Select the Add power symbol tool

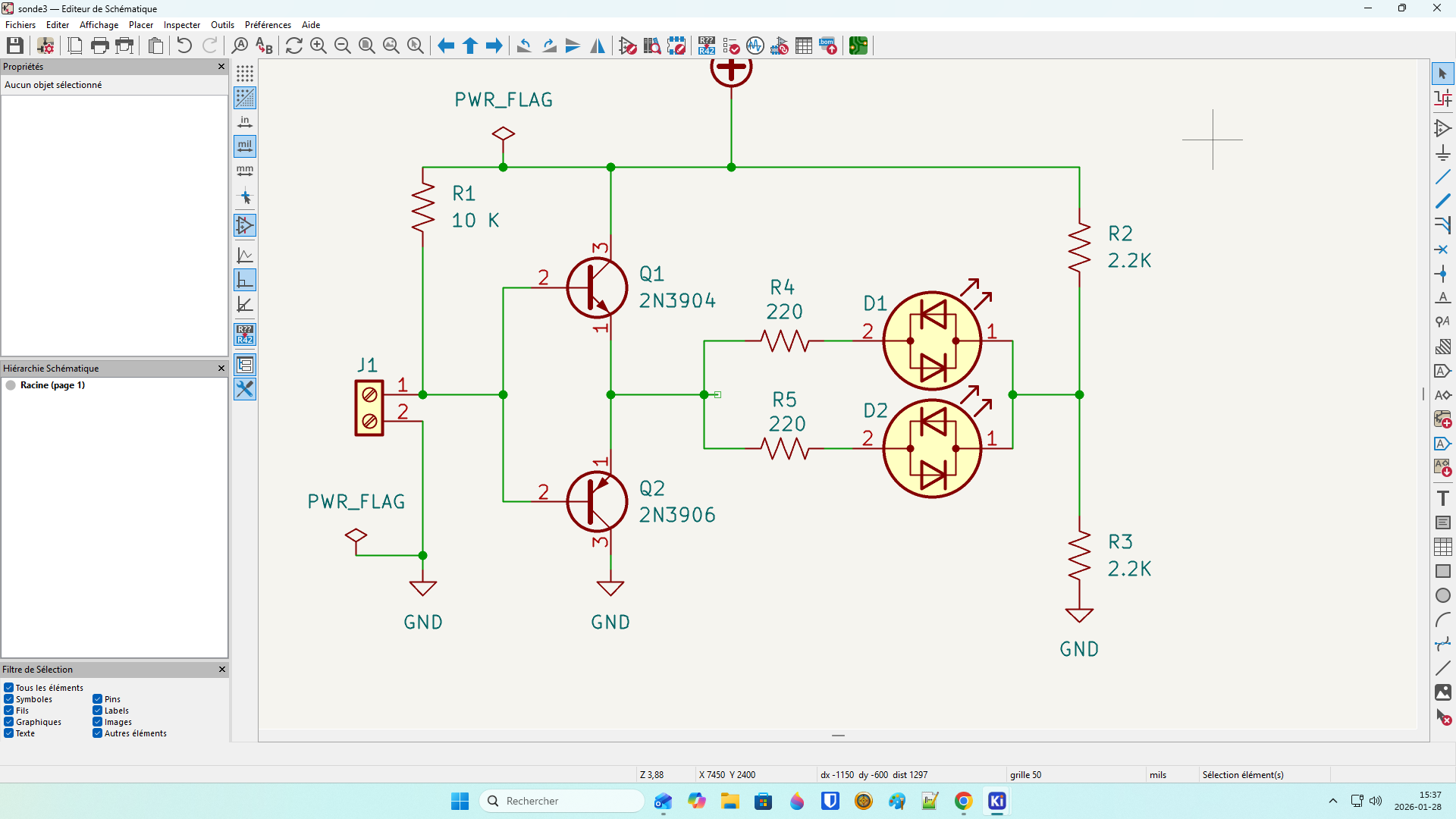(x=1442, y=153)
